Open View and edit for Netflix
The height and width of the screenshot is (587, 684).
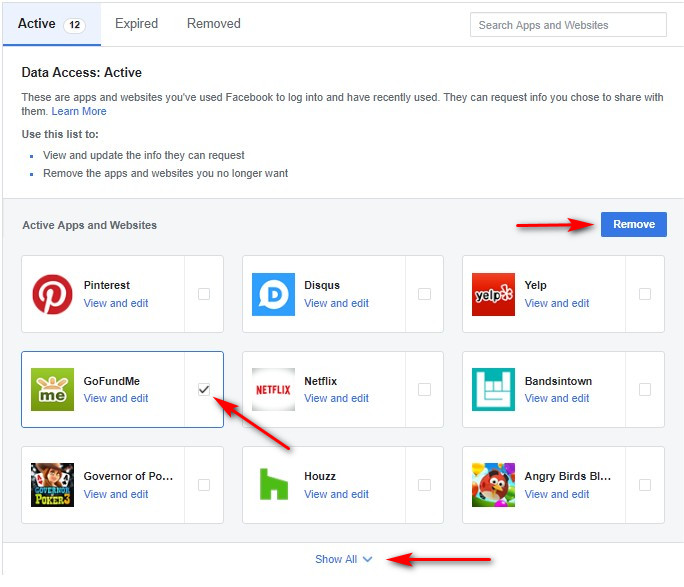[336, 398]
